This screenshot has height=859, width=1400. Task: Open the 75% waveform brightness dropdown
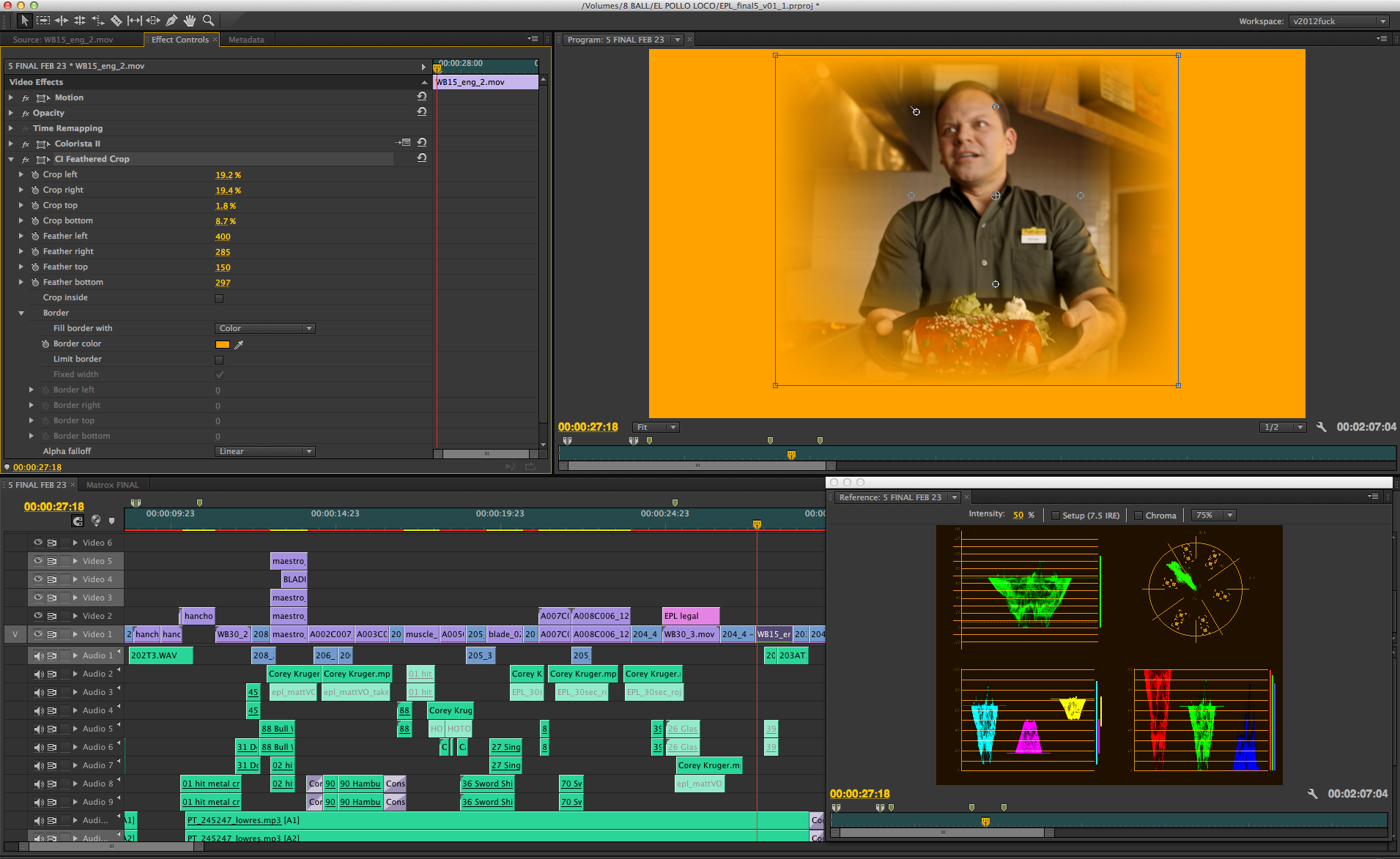click(1214, 516)
